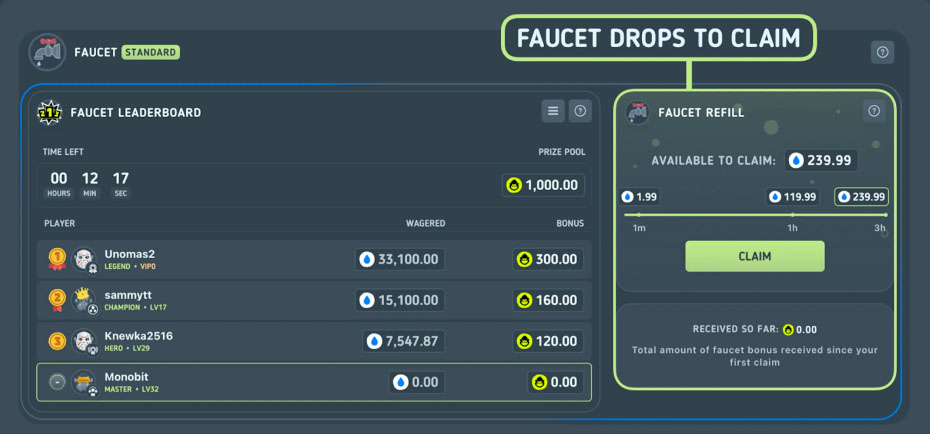This screenshot has height=434, width=930.
Task: Click the 1,000.00 prize pool amount
Action: 543,186
